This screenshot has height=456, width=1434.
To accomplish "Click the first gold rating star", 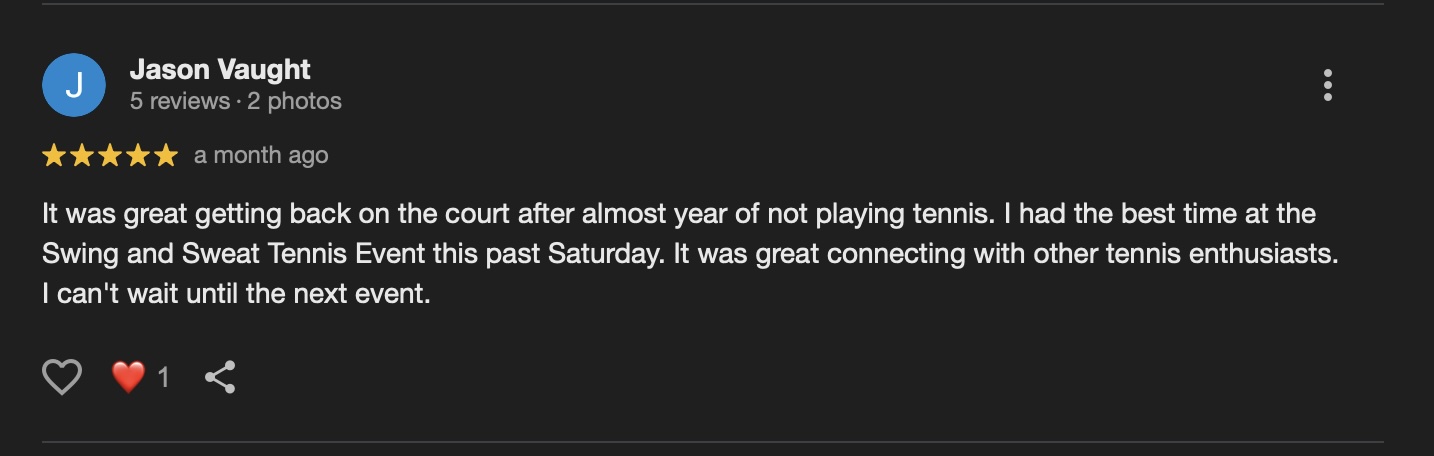I will coord(54,156).
